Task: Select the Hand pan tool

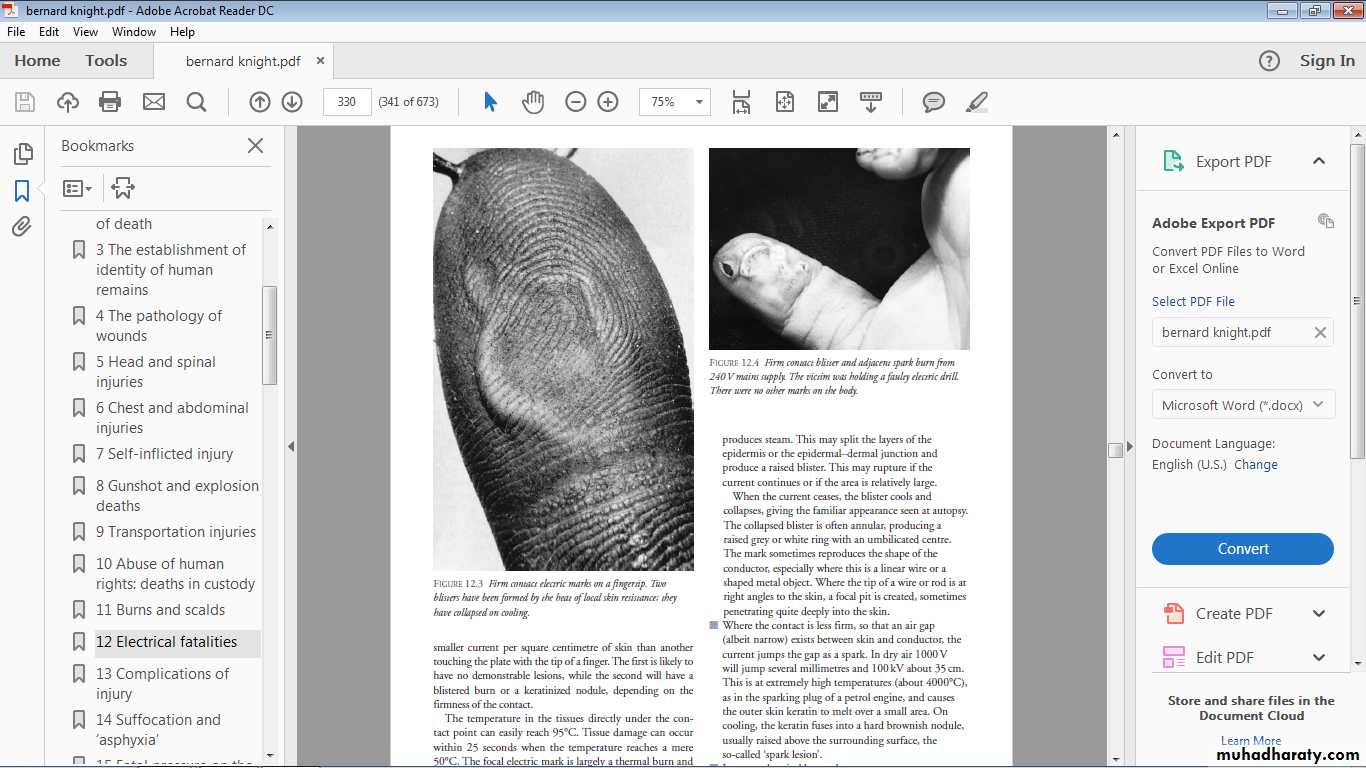Action: point(533,102)
